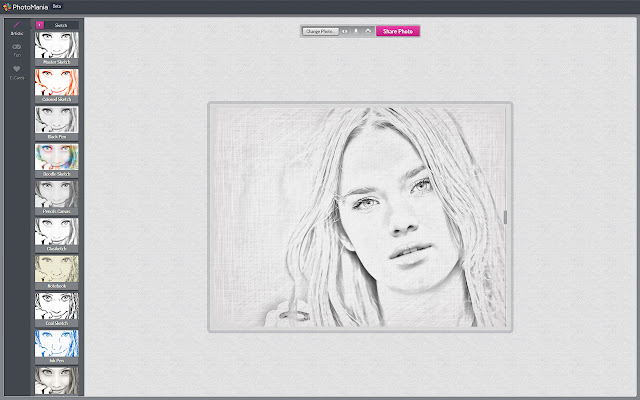
Task: Select the Black Pen effect
Action: point(57,121)
